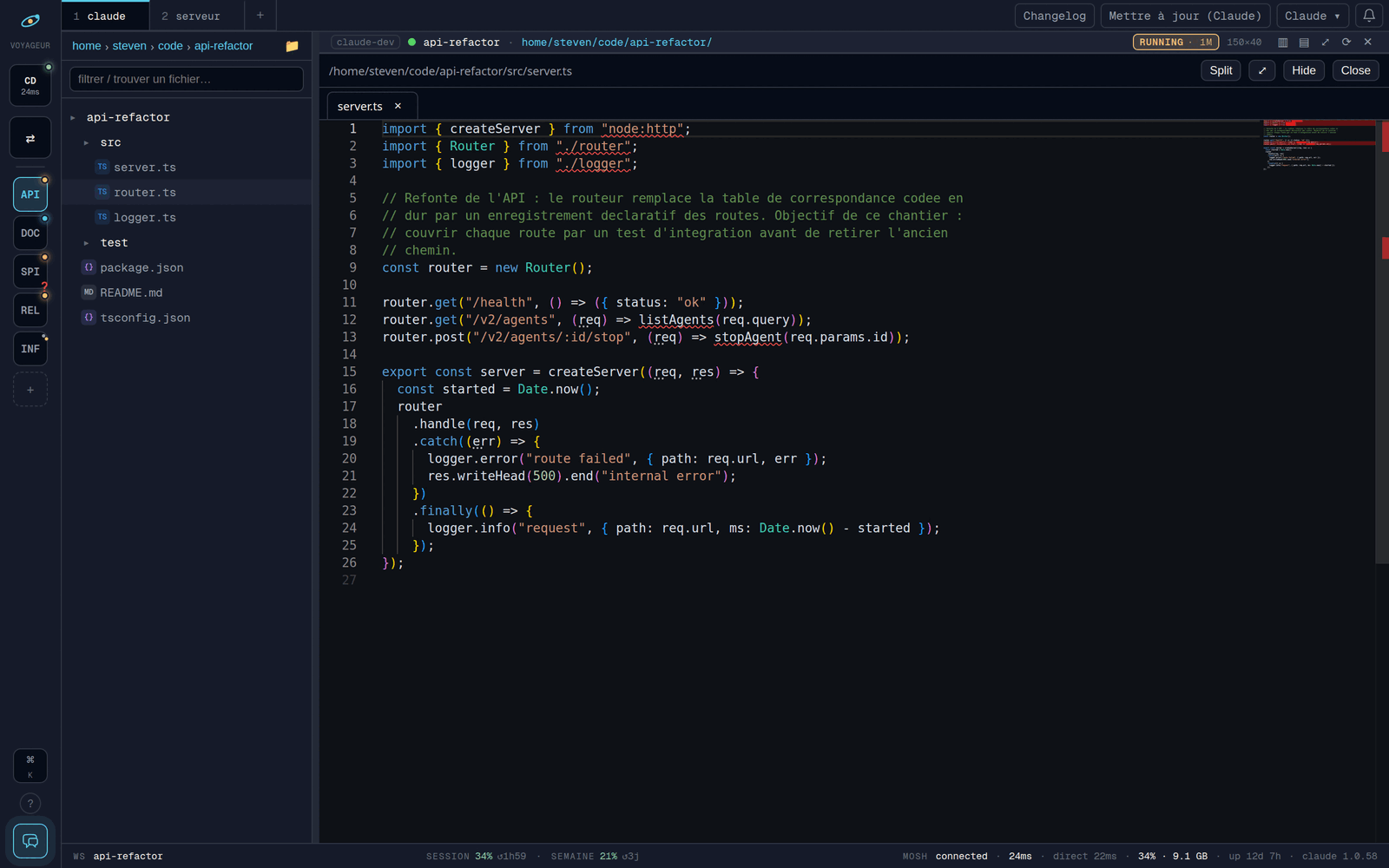1389x868 pixels.
Task: Open the Claude dropdown menu
Action: pyautogui.click(x=1312, y=16)
